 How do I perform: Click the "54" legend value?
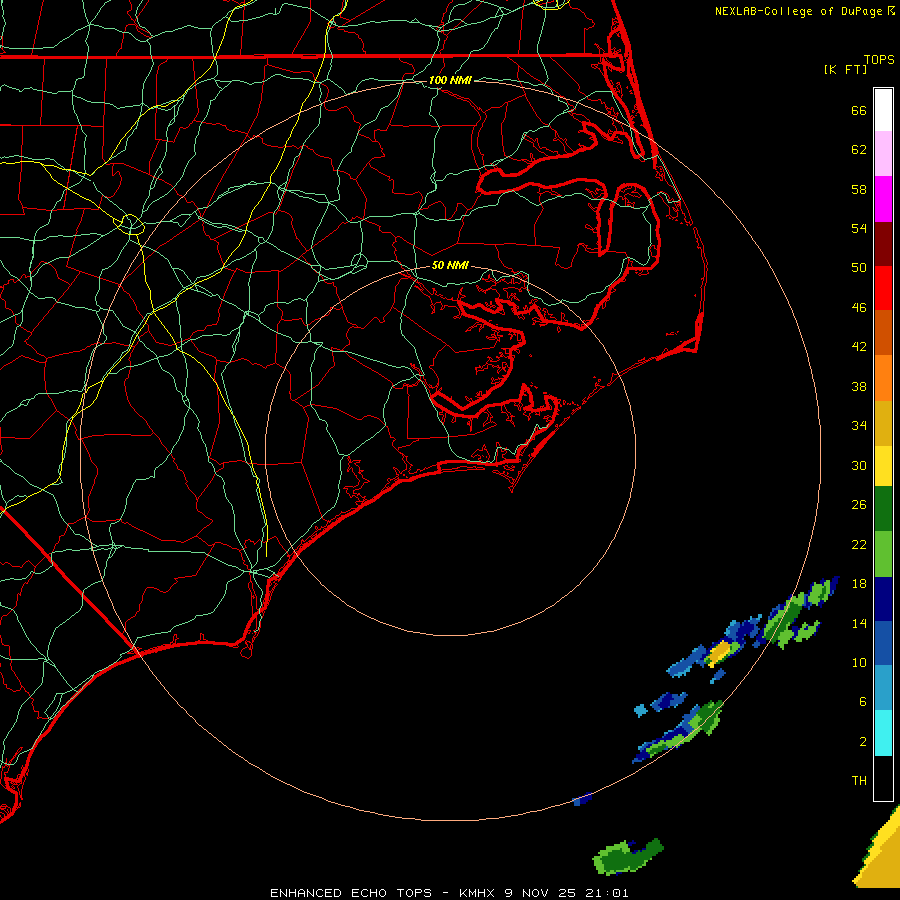(x=859, y=228)
